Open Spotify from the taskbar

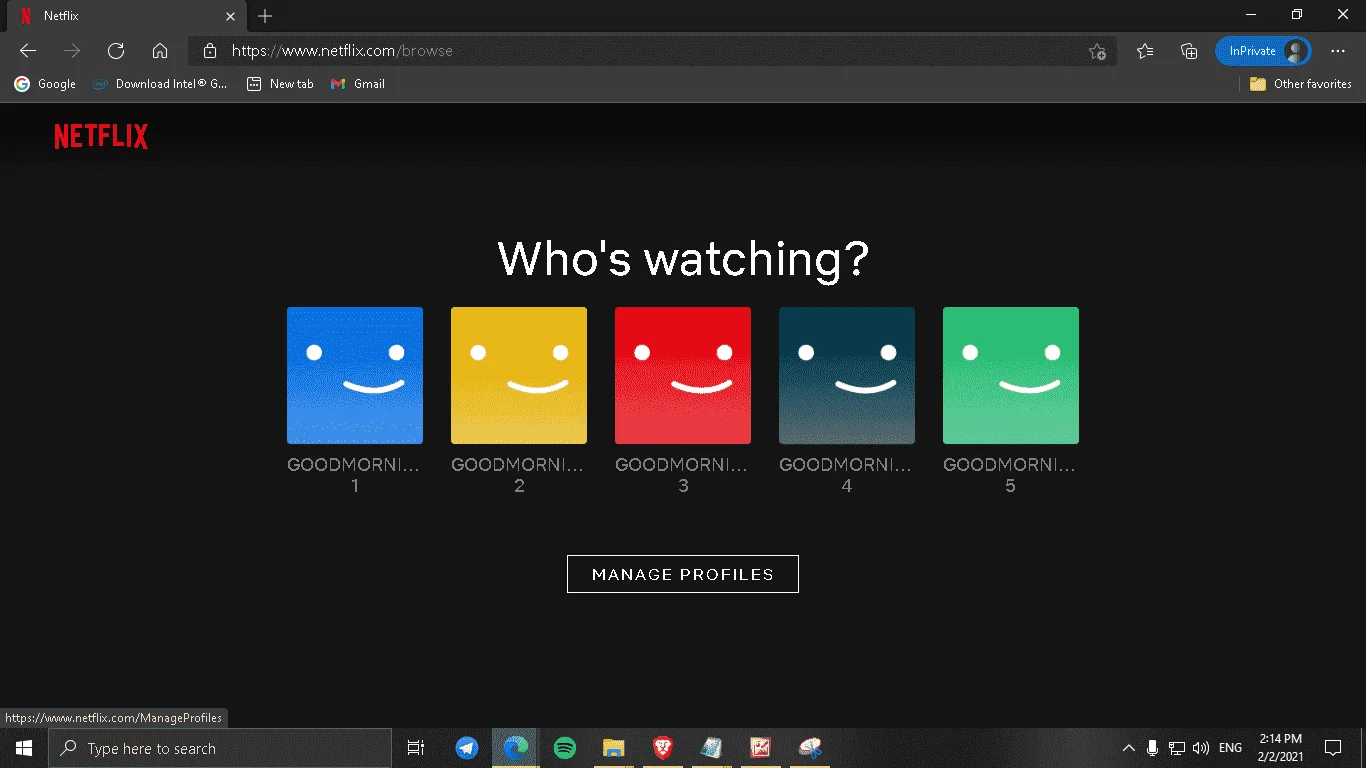click(565, 748)
